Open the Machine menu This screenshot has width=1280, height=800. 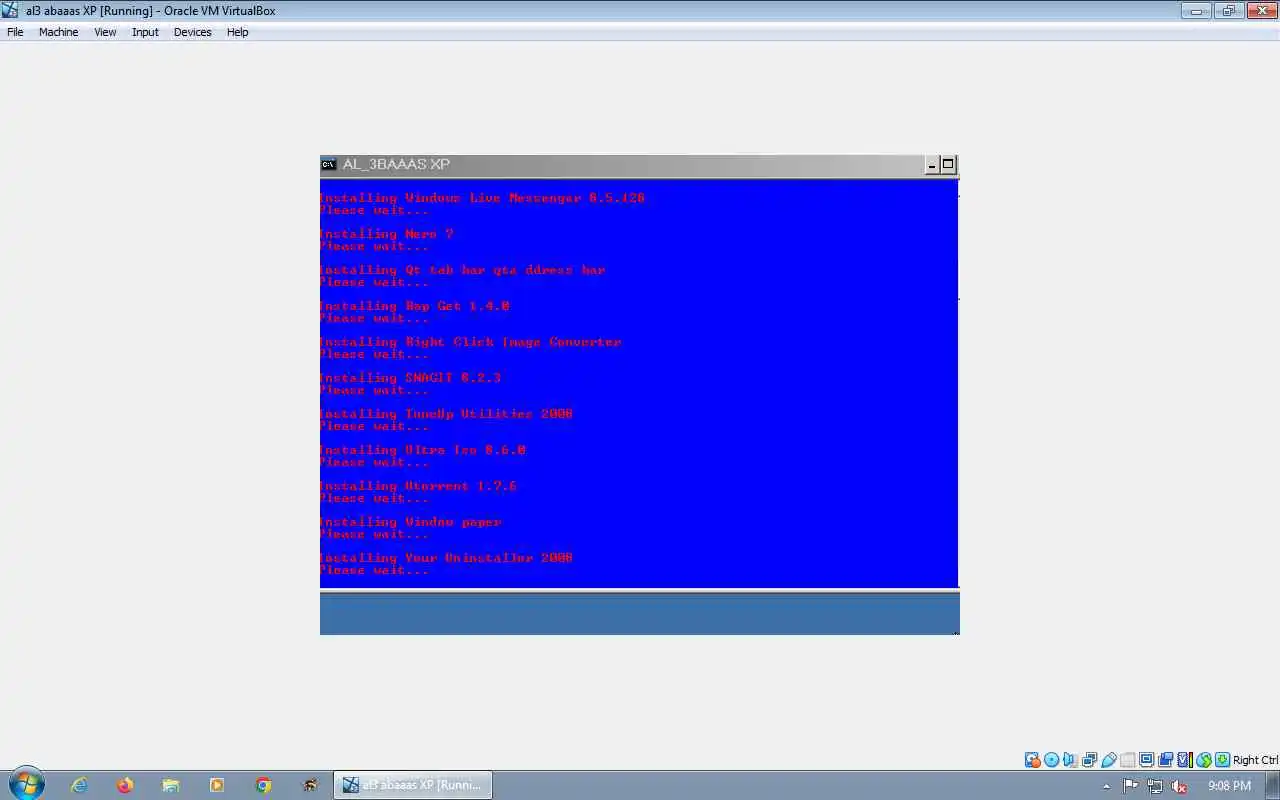click(58, 32)
